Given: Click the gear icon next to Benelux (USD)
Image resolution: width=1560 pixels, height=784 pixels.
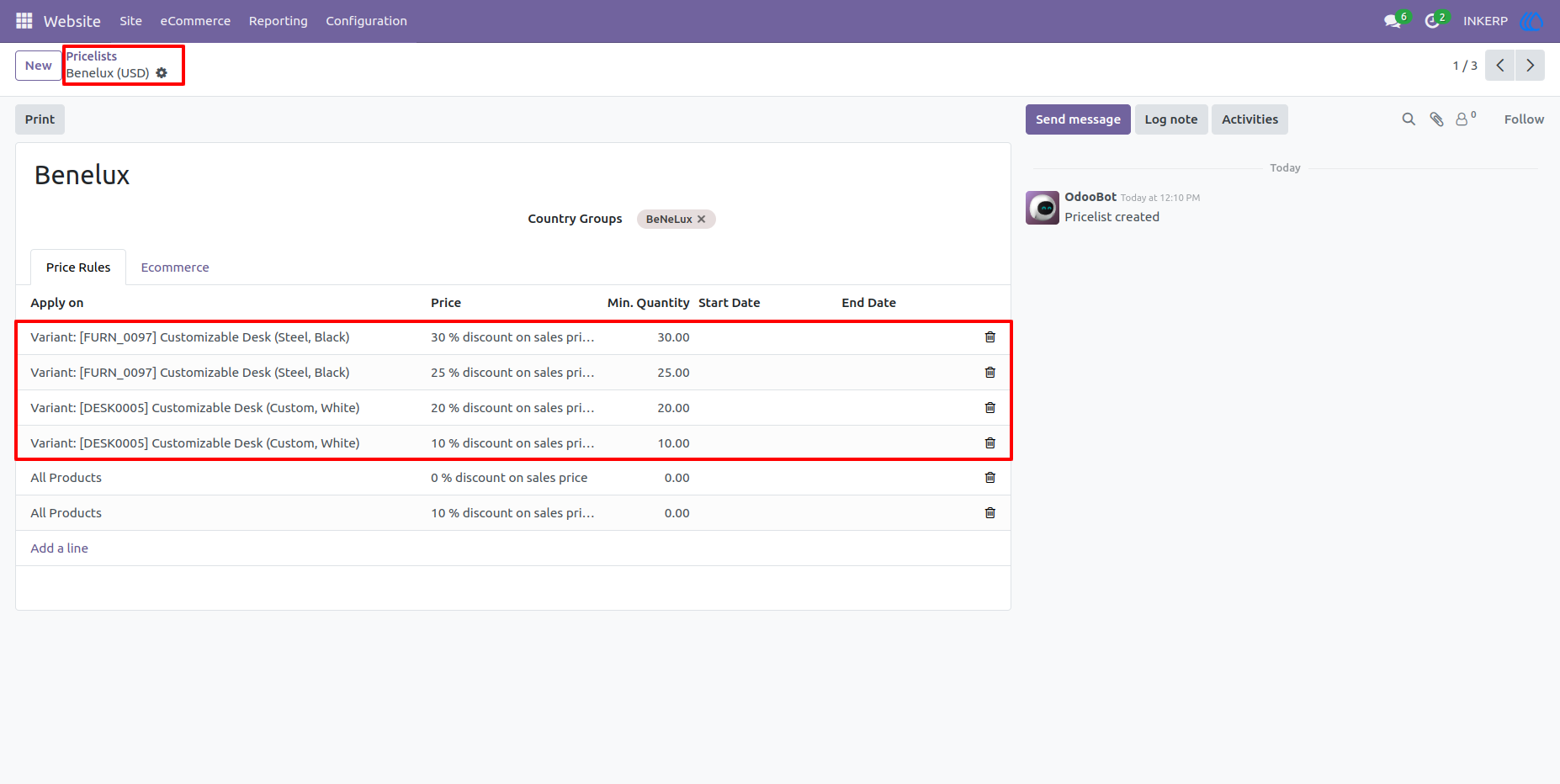Looking at the screenshot, I should 162,73.
